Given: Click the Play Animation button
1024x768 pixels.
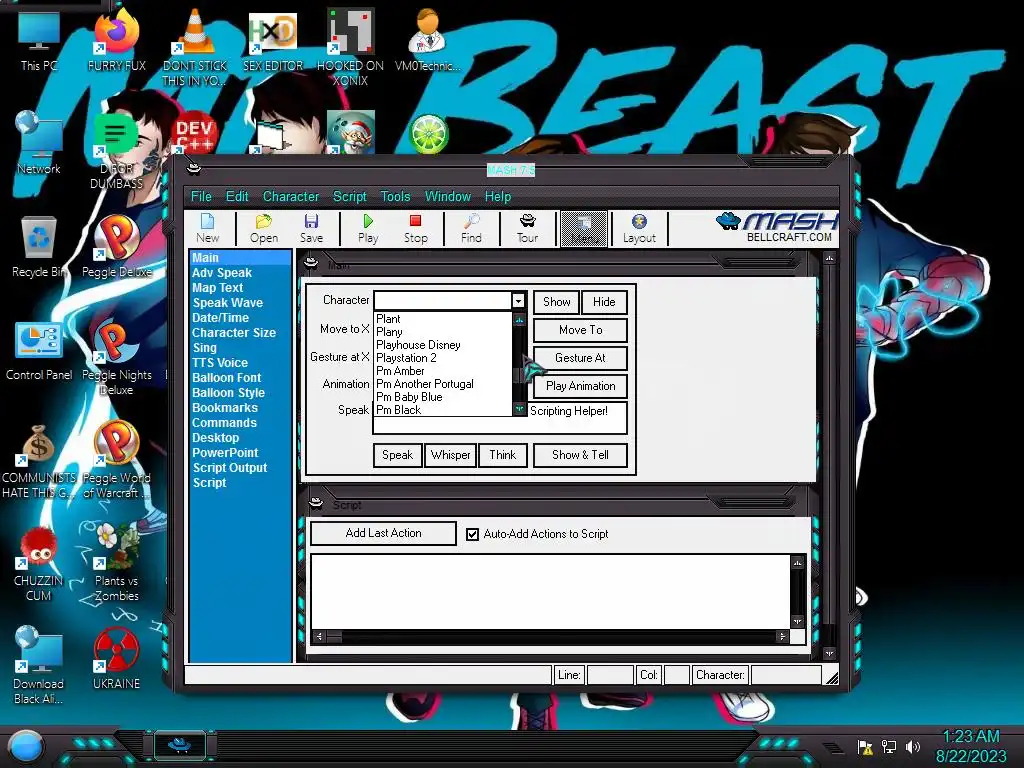Looking at the screenshot, I should click(581, 386).
